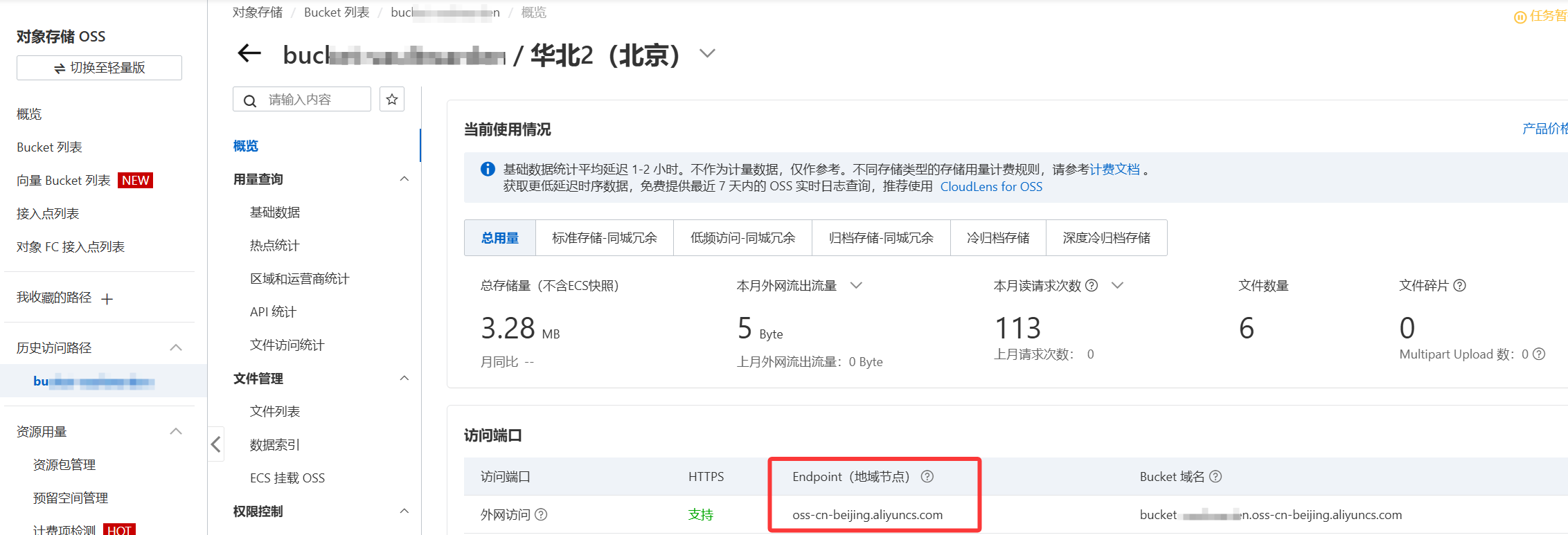Click the plus icon next to 我收藏的路径
The height and width of the screenshot is (535, 1568).
click(x=107, y=299)
